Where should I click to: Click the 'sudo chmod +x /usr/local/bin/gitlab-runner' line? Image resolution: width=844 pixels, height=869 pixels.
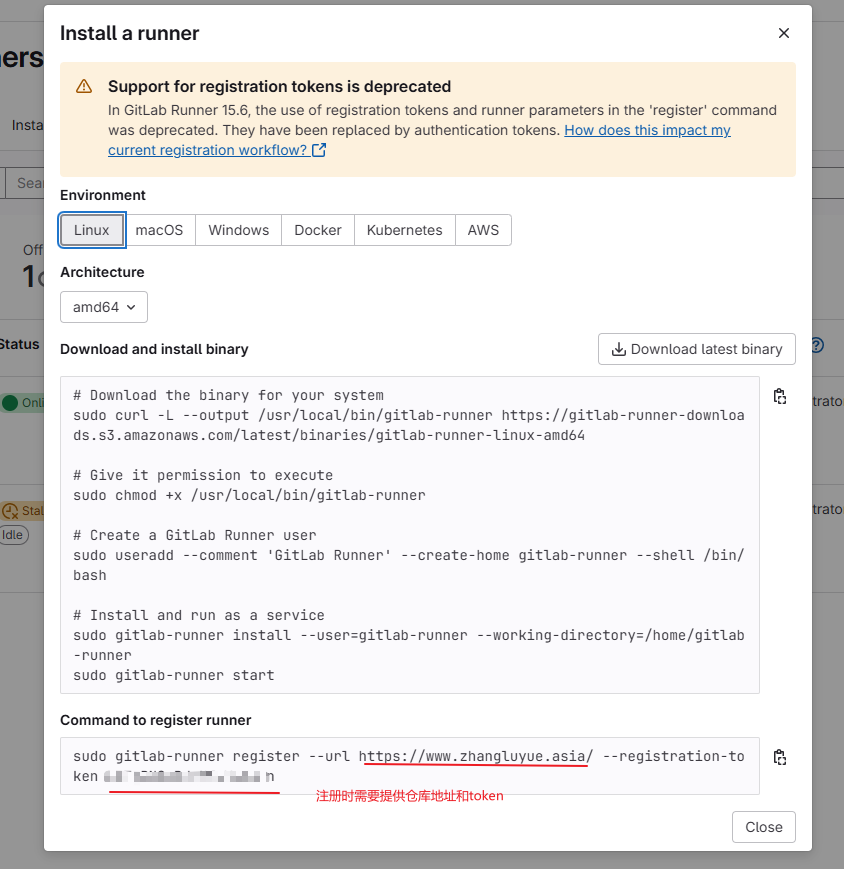[x=249, y=495]
